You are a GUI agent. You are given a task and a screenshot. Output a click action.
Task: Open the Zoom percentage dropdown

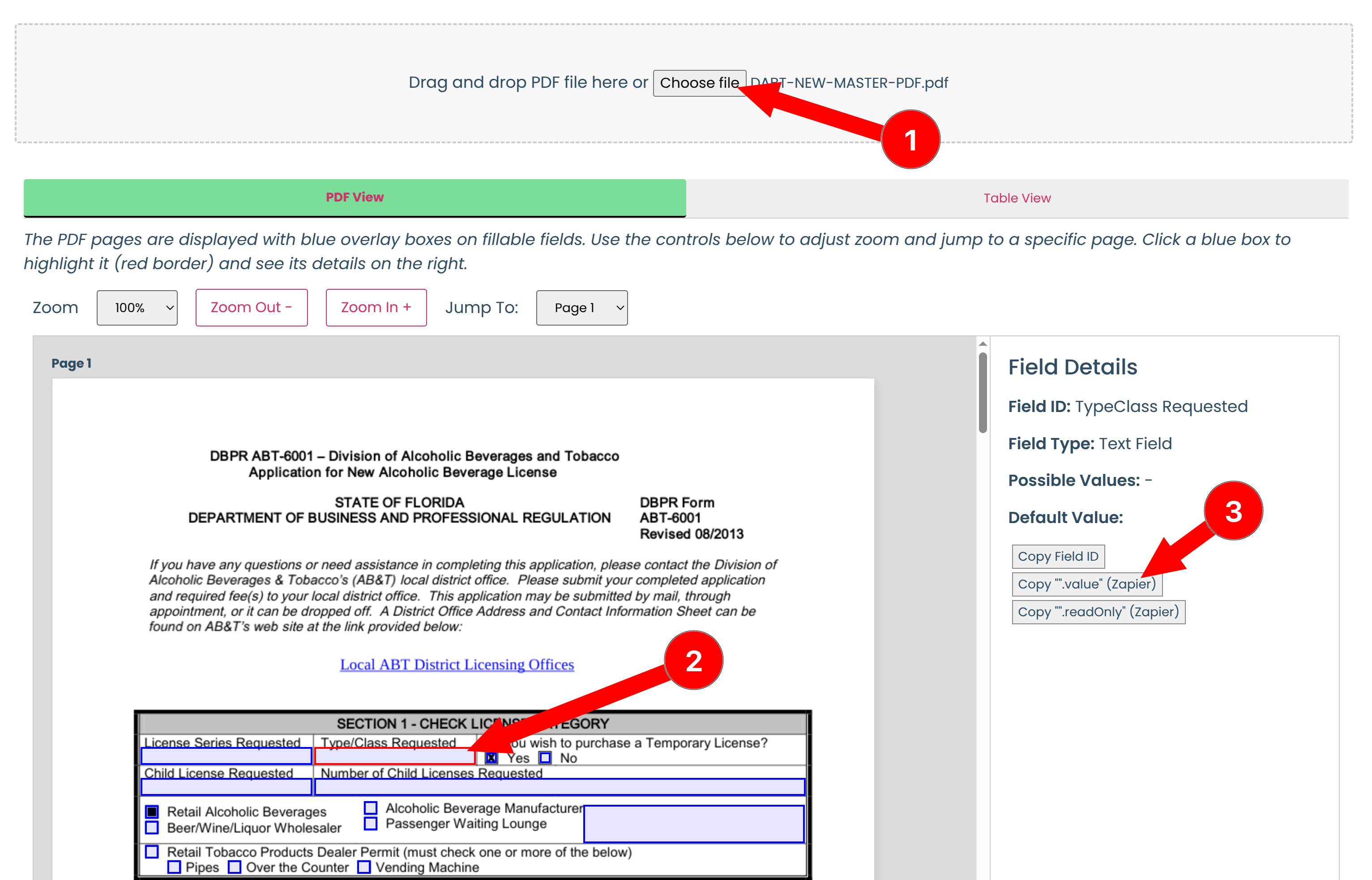pos(137,307)
